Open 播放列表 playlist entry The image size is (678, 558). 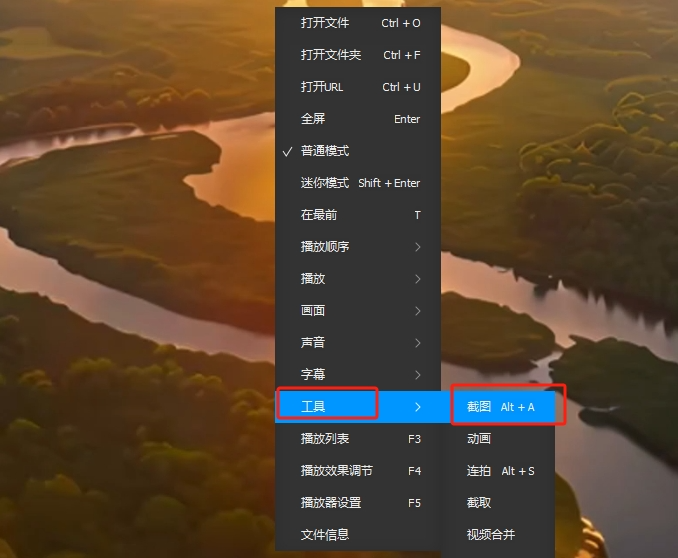(358, 439)
